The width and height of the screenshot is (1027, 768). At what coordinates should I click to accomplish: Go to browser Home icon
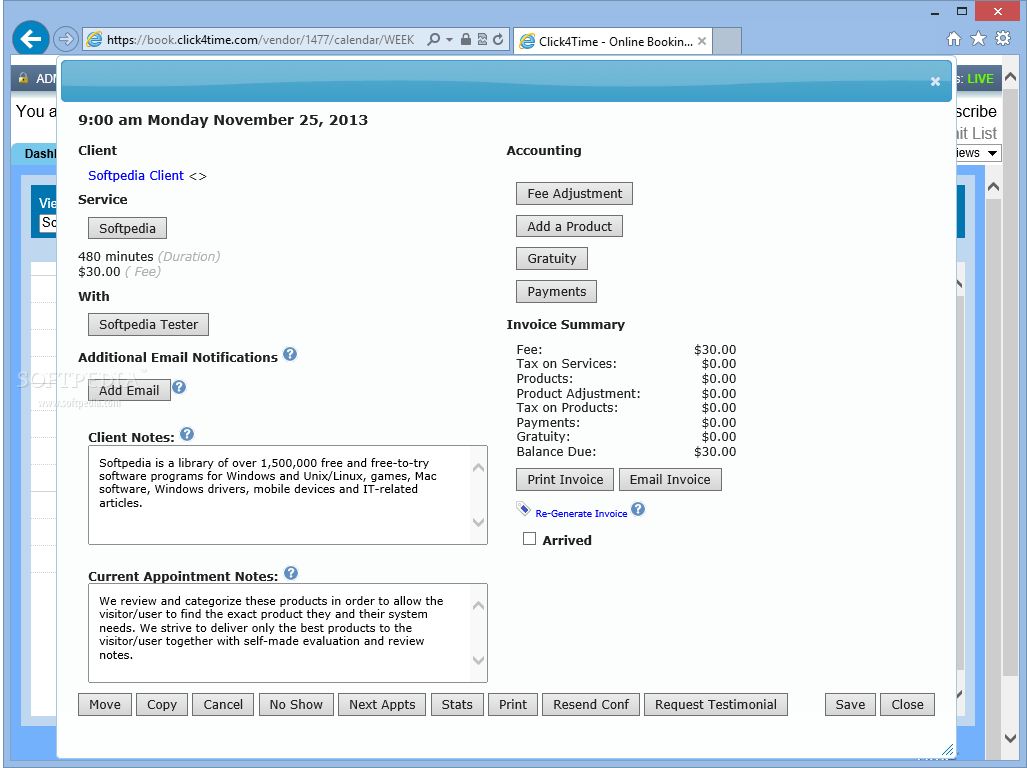click(x=954, y=39)
